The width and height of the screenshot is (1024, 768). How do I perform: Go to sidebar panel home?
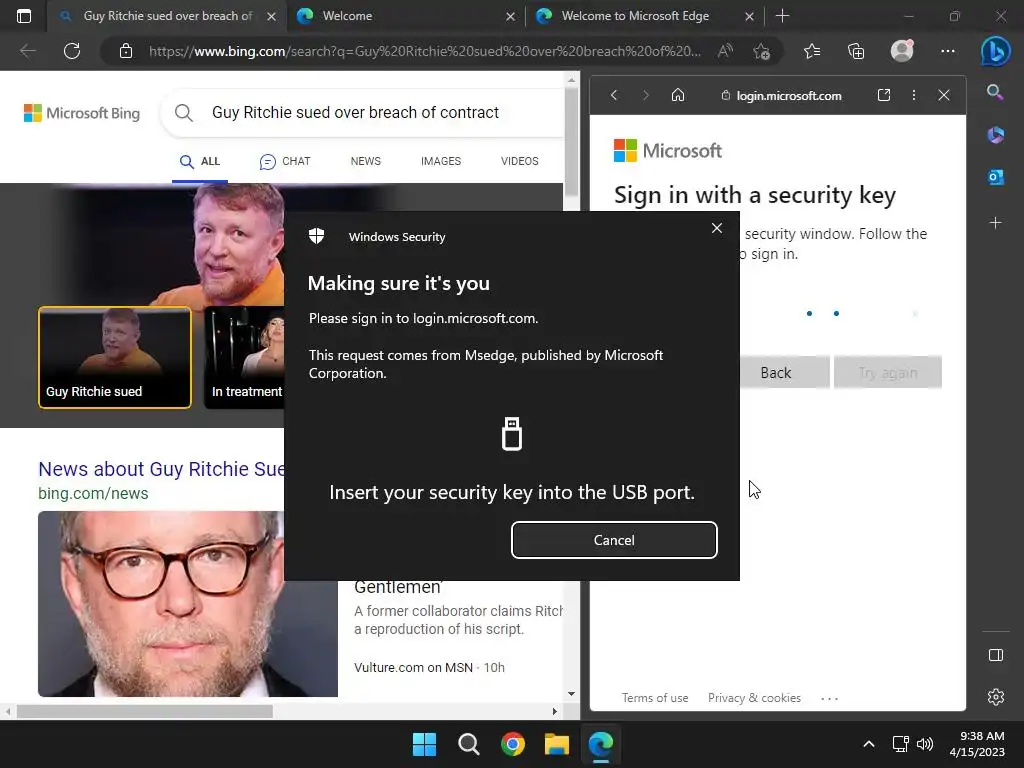coord(678,95)
